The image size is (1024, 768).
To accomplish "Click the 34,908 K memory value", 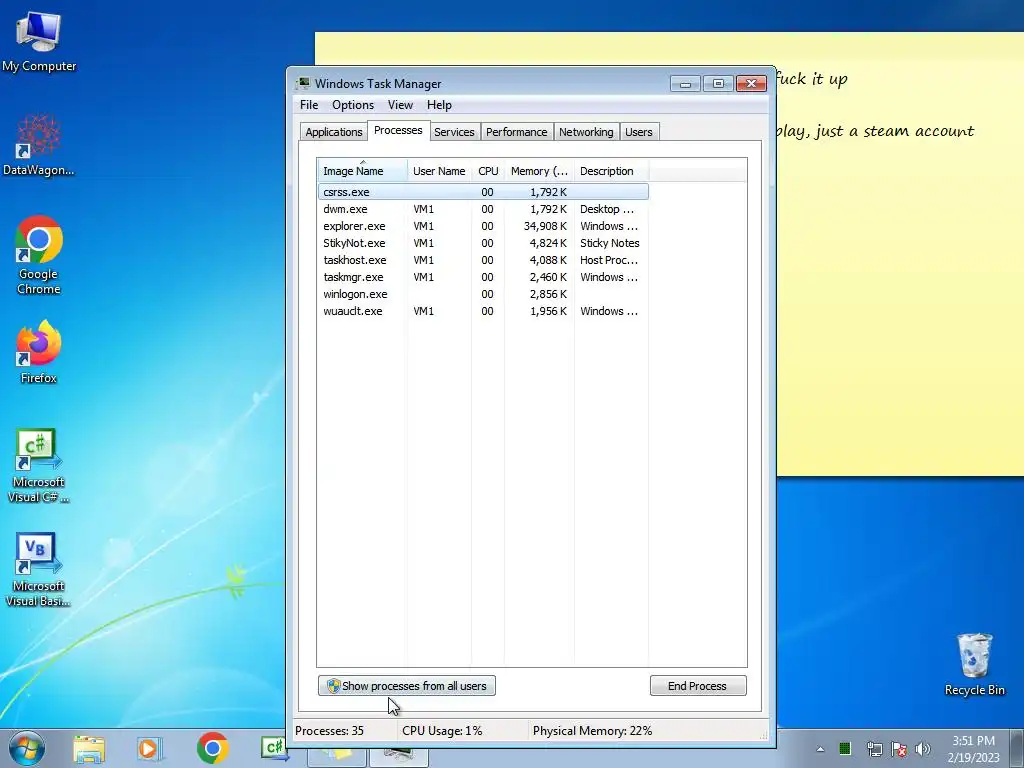I will click(x=545, y=226).
